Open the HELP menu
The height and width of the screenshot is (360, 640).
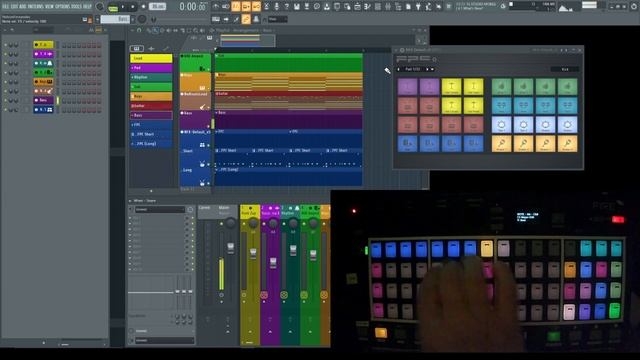(87, 7)
